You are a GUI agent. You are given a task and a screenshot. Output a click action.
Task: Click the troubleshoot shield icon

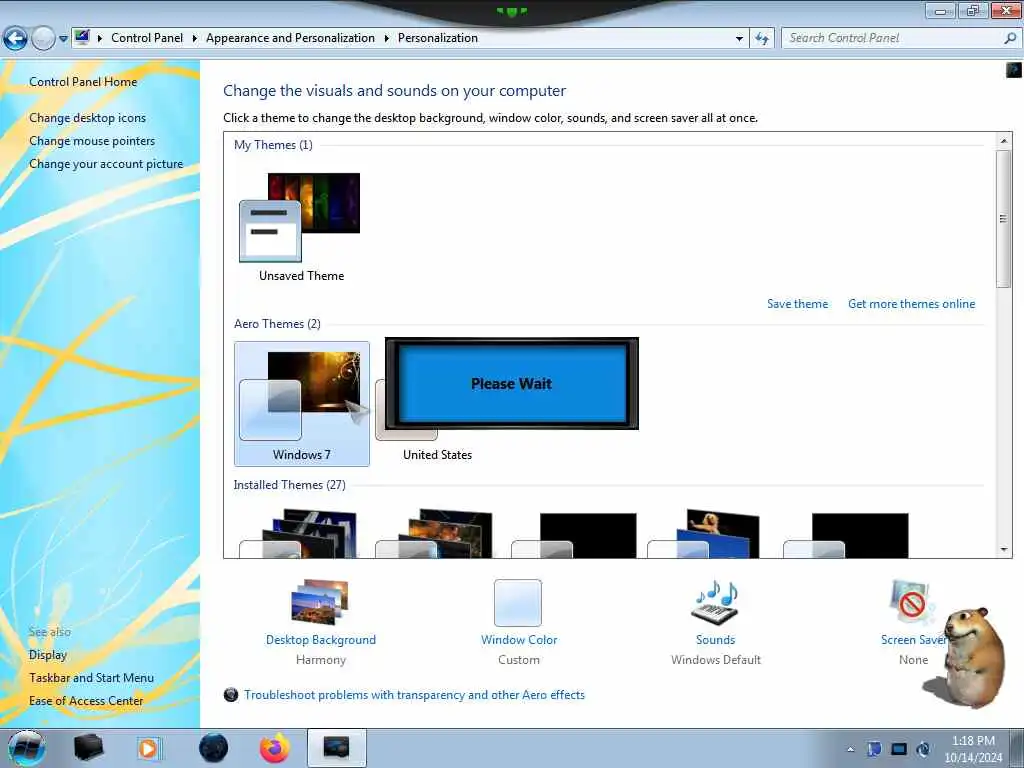(231, 695)
